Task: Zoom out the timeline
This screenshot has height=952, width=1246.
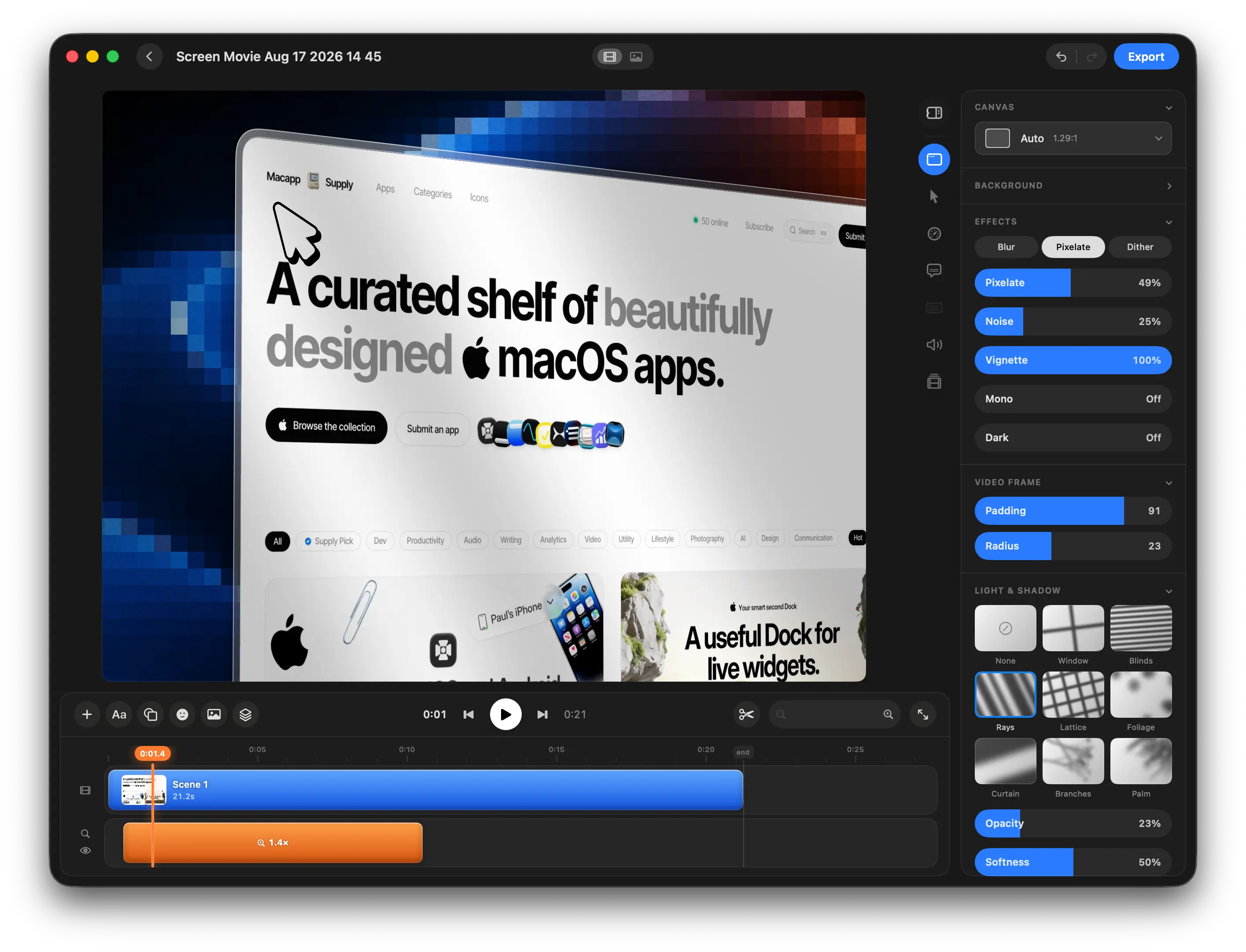Action: [781, 715]
